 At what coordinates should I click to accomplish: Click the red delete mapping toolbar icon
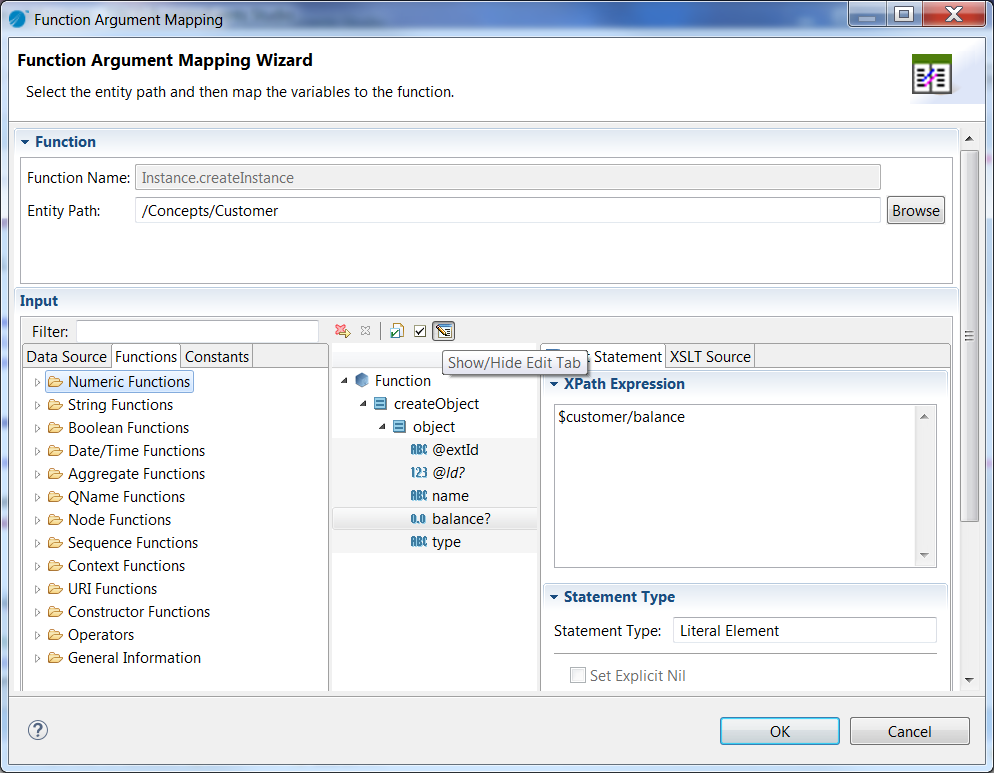pos(342,331)
